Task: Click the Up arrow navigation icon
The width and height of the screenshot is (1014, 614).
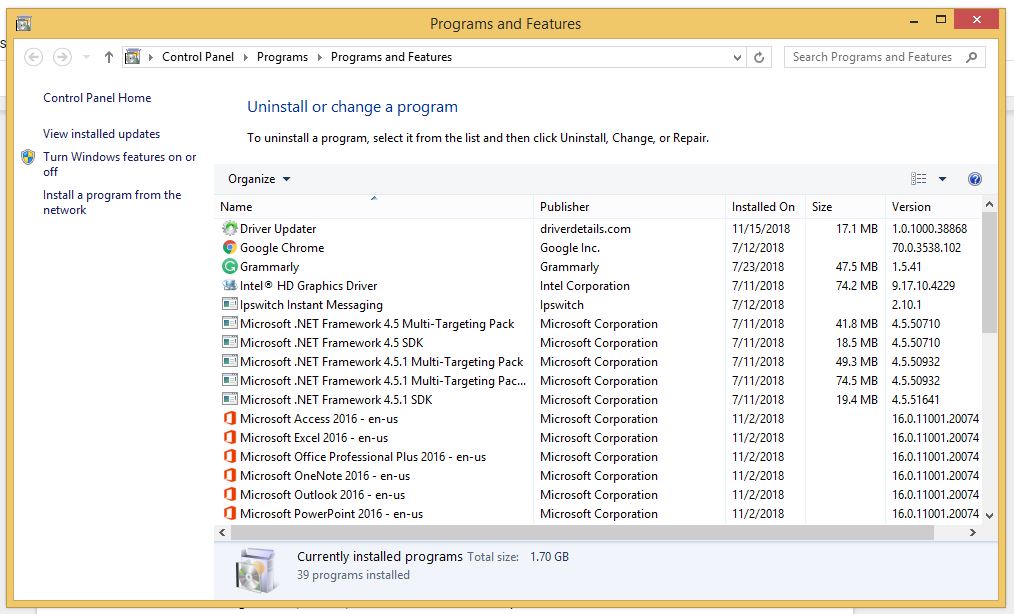Action: pos(109,58)
